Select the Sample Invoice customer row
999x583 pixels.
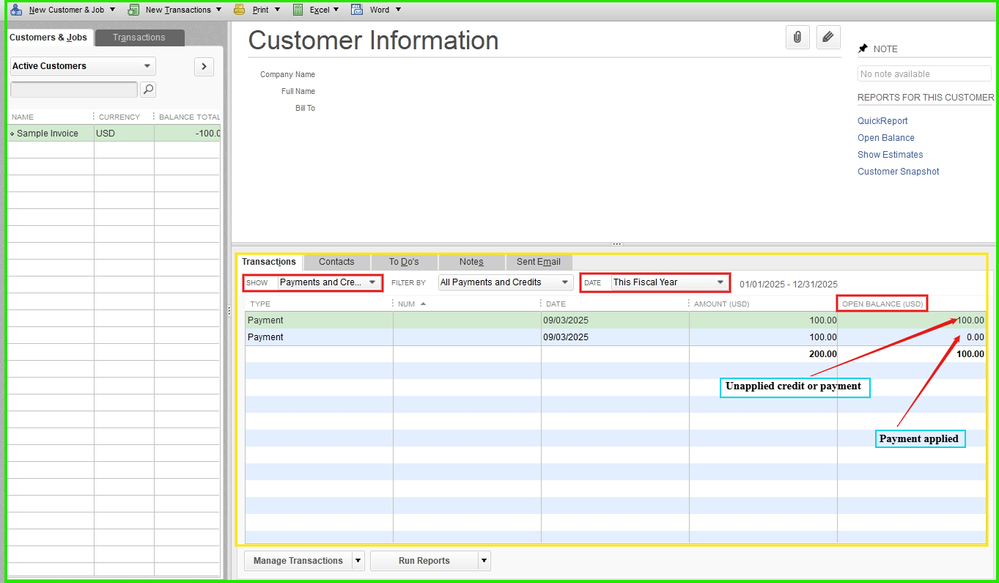point(50,133)
